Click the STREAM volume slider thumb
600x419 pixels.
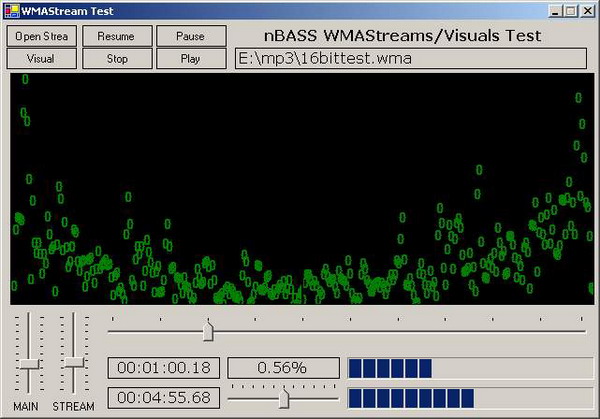coord(74,362)
